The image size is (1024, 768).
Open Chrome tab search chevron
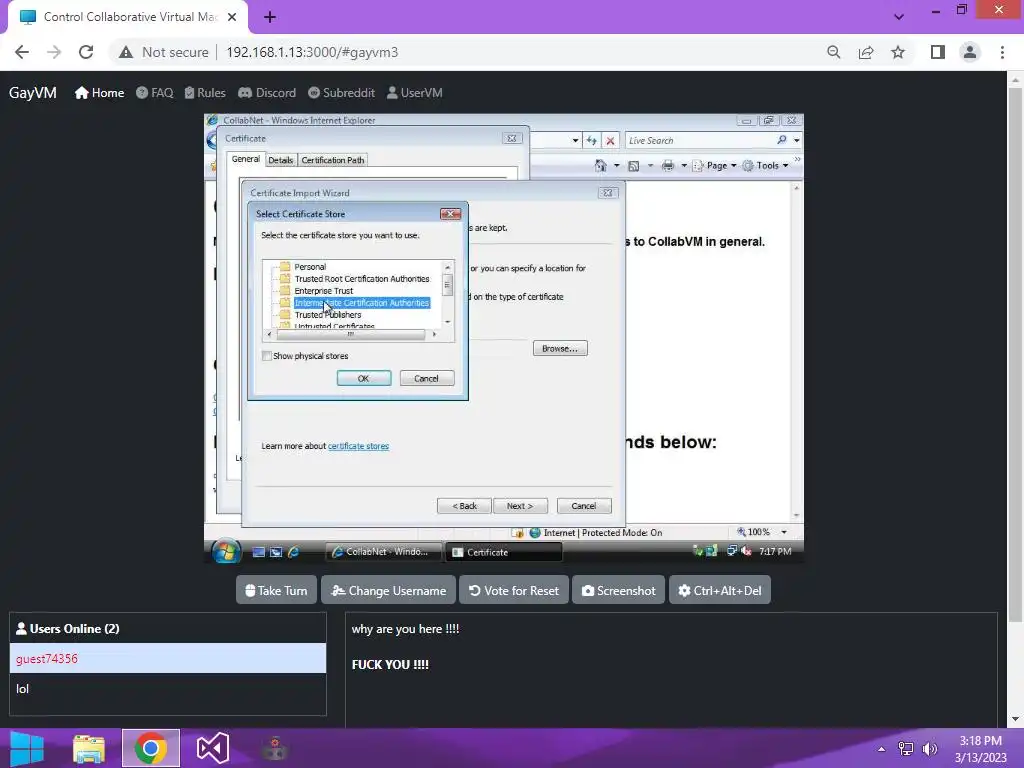899,17
